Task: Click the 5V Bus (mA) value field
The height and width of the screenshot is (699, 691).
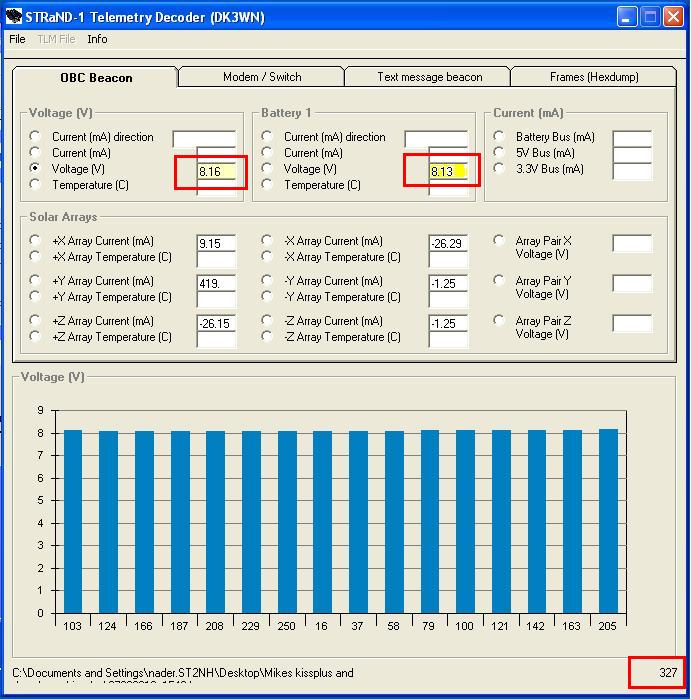Action: (x=632, y=155)
